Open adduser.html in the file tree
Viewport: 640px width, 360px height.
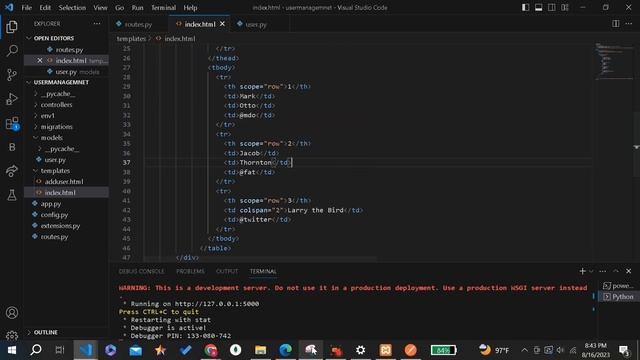pyautogui.click(x=64, y=182)
